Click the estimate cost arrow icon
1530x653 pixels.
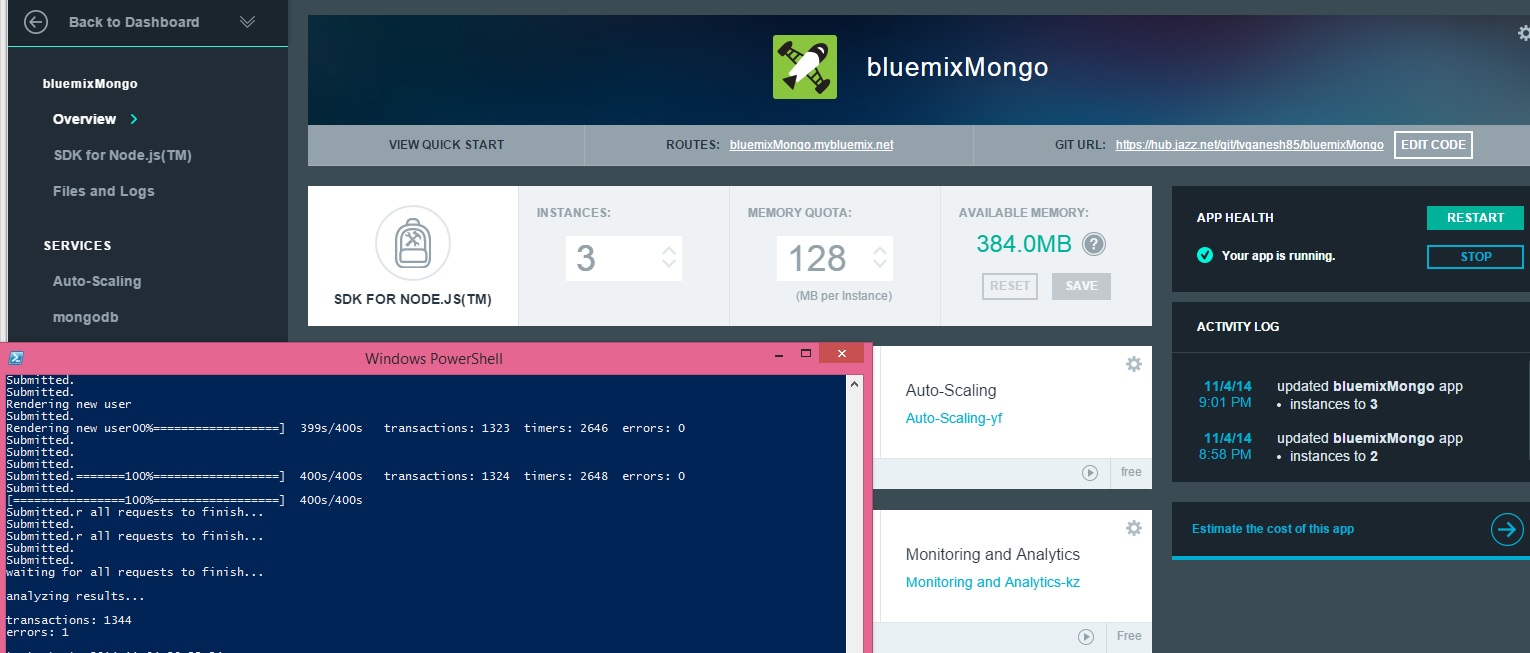(x=1506, y=529)
